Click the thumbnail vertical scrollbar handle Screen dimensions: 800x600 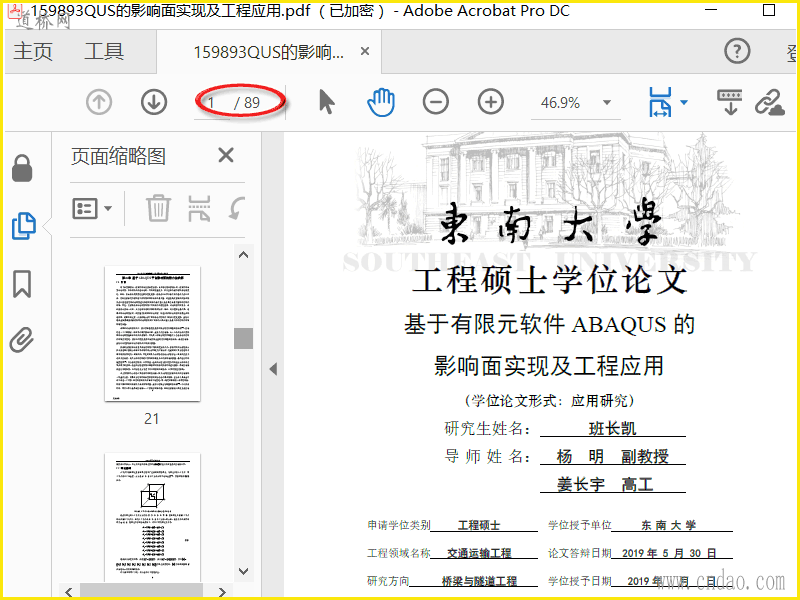243,338
